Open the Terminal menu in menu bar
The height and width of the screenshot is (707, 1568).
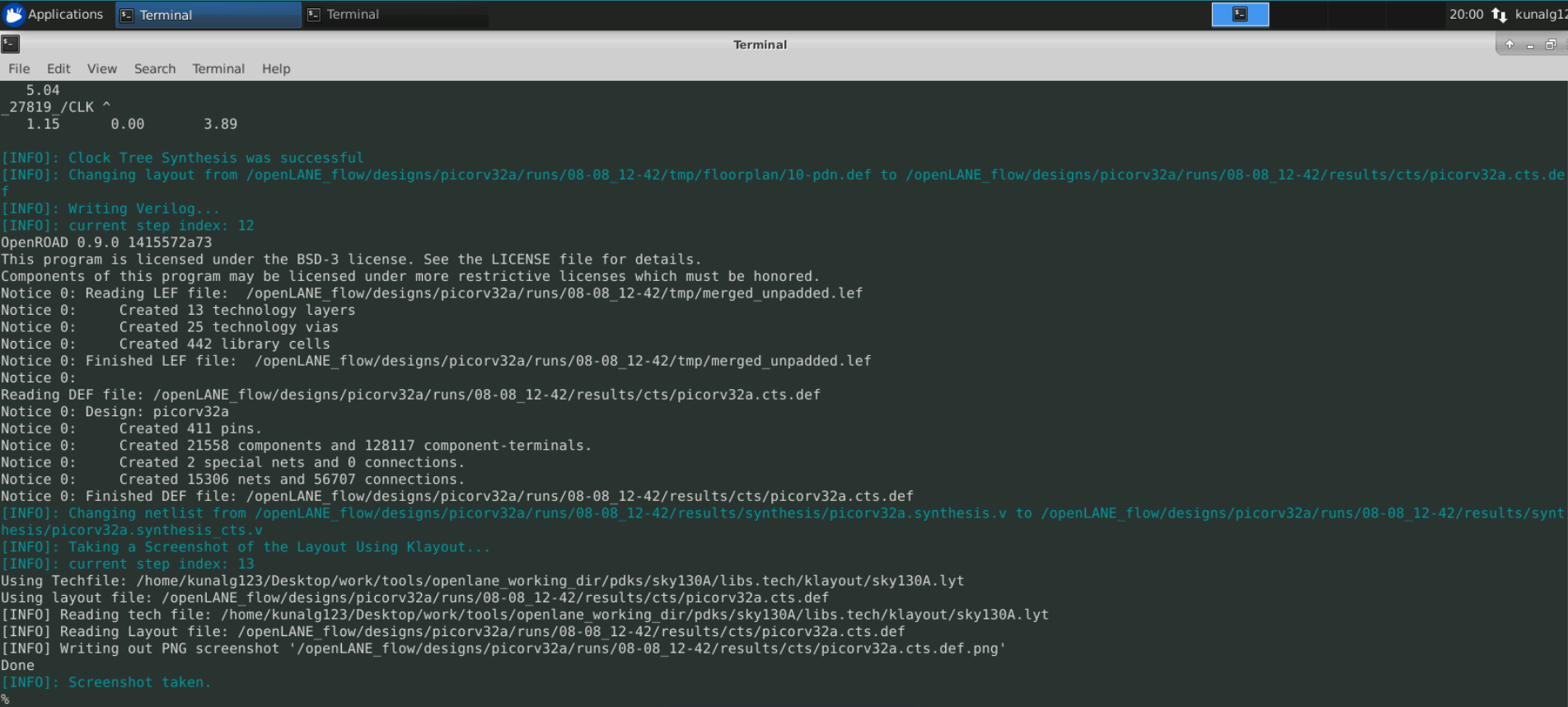click(218, 68)
